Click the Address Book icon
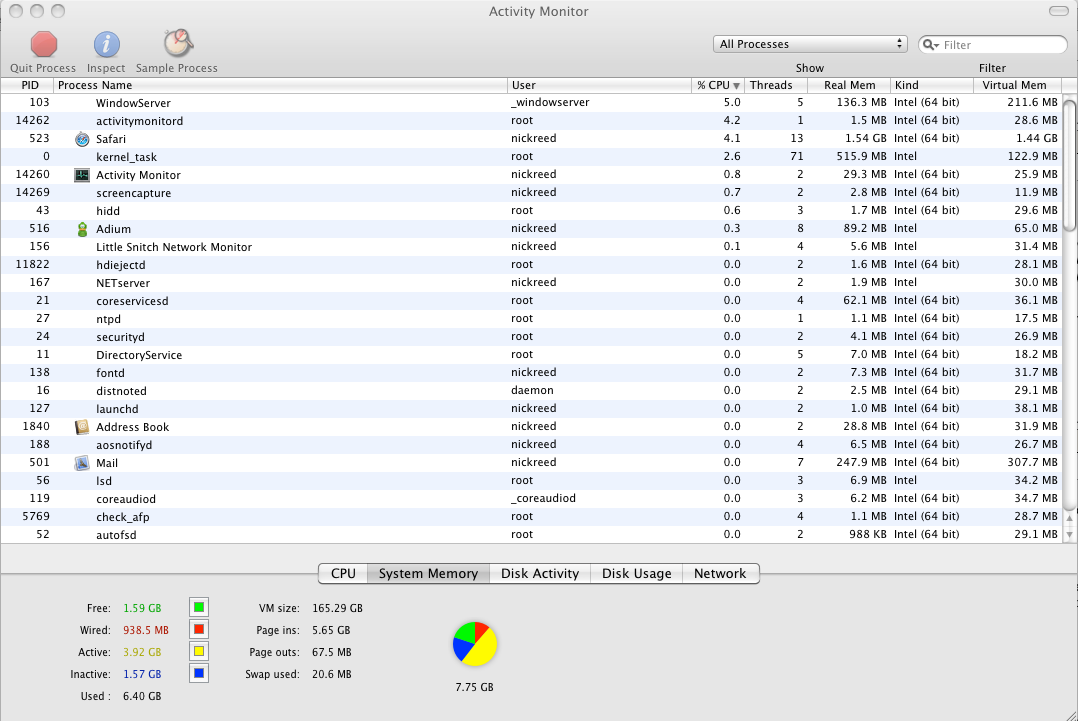 click(x=82, y=427)
